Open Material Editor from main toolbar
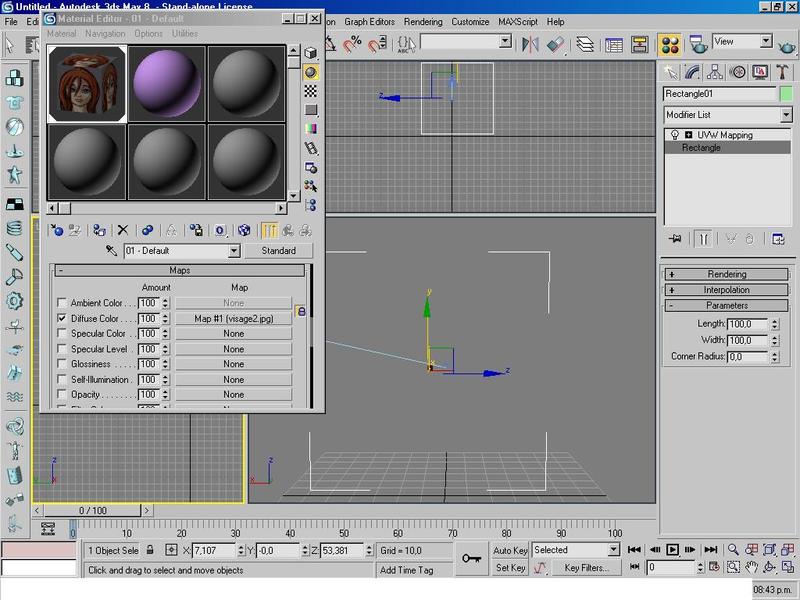 (x=670, y=45)
